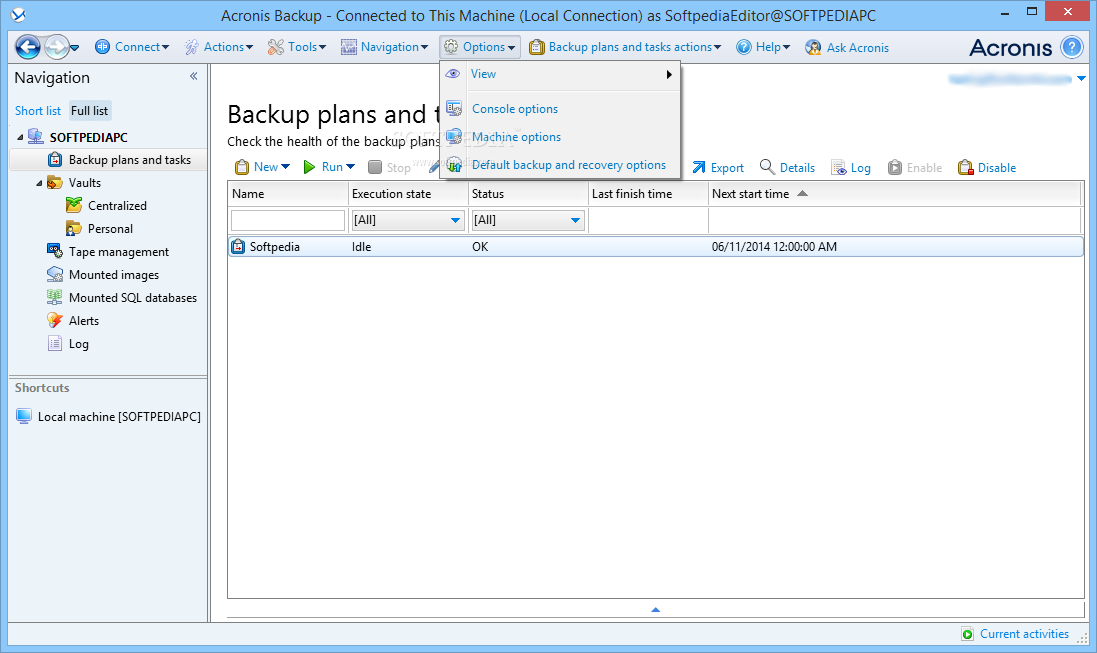Click the New backup plan button
Image resolution: width=1097 pixels, height=653 pixels.
(257, 167)
